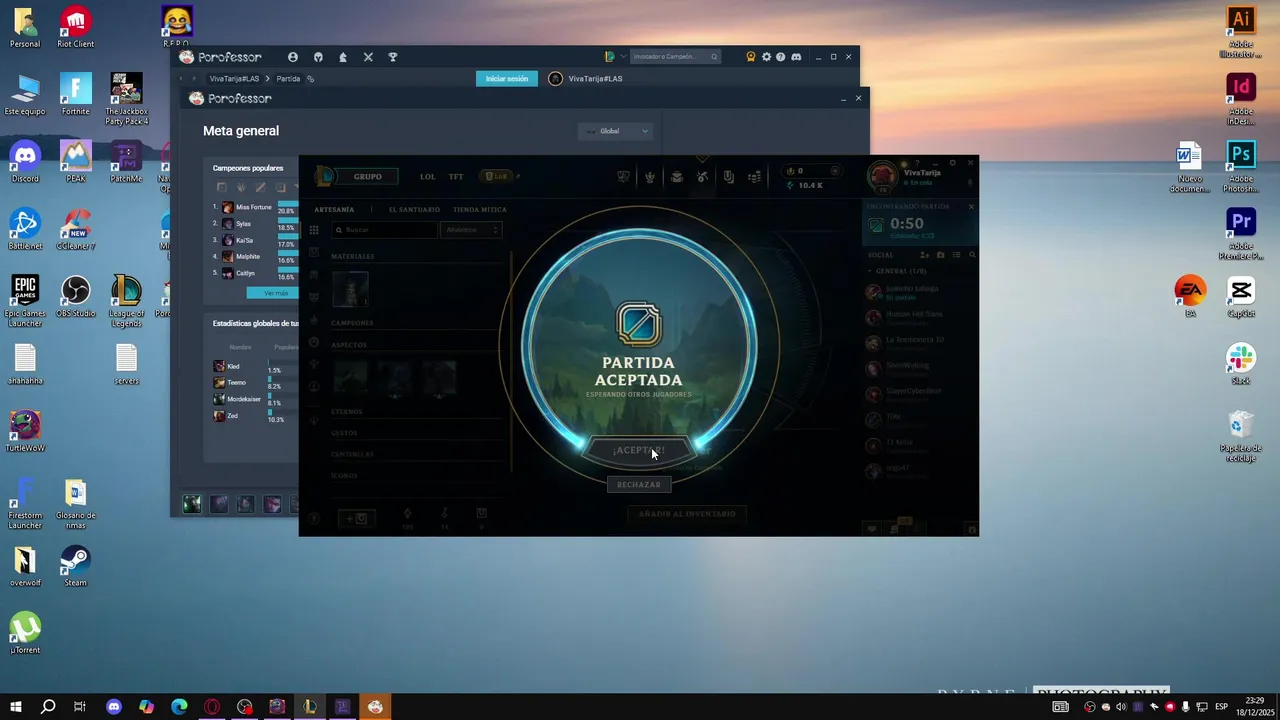Open Porofessor settings gear

(x=767, y=57)
